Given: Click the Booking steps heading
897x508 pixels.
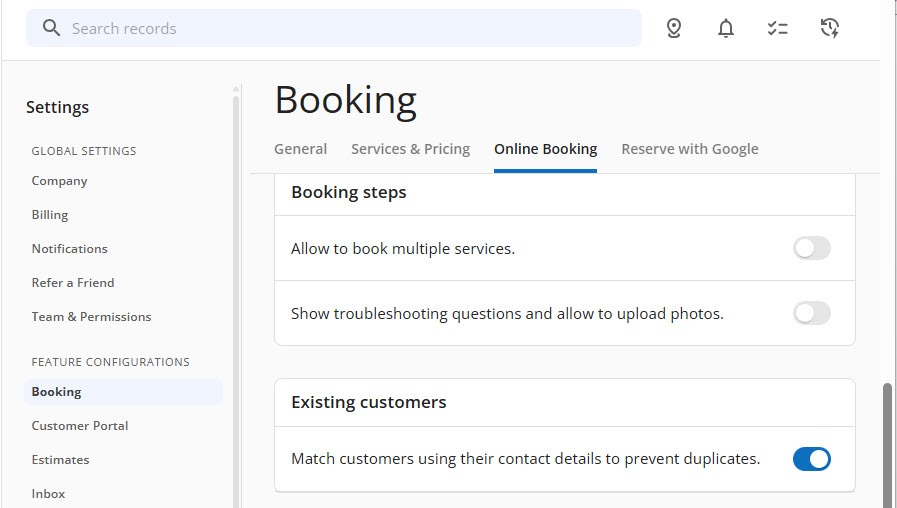Looking at the screenshot, I should tap(348, 192).
